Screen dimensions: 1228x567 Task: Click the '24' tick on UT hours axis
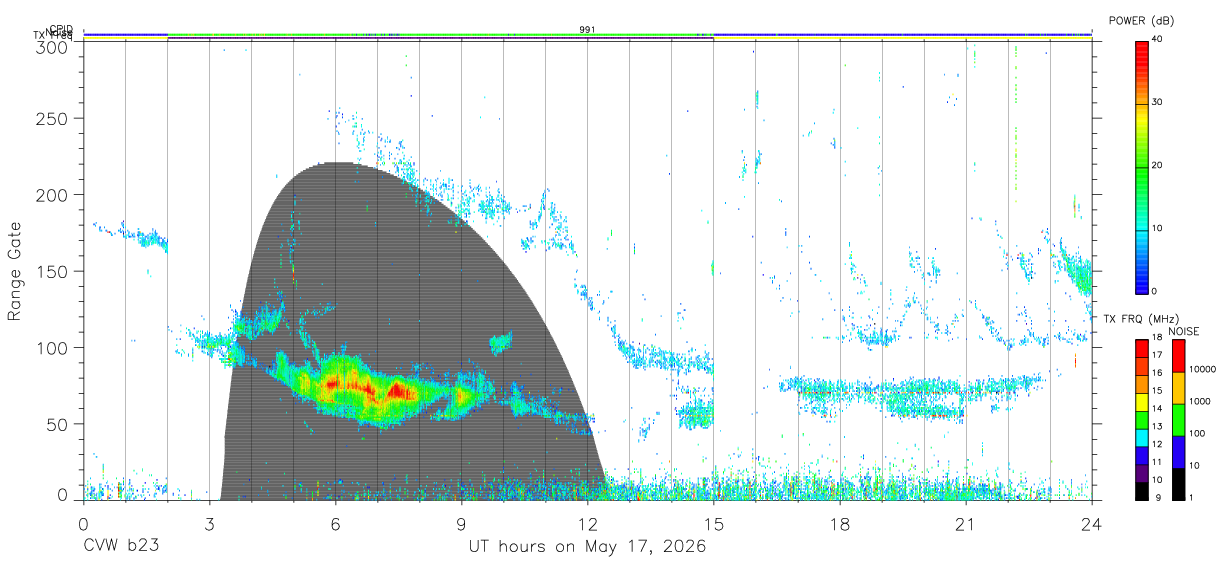[1092, 523]
